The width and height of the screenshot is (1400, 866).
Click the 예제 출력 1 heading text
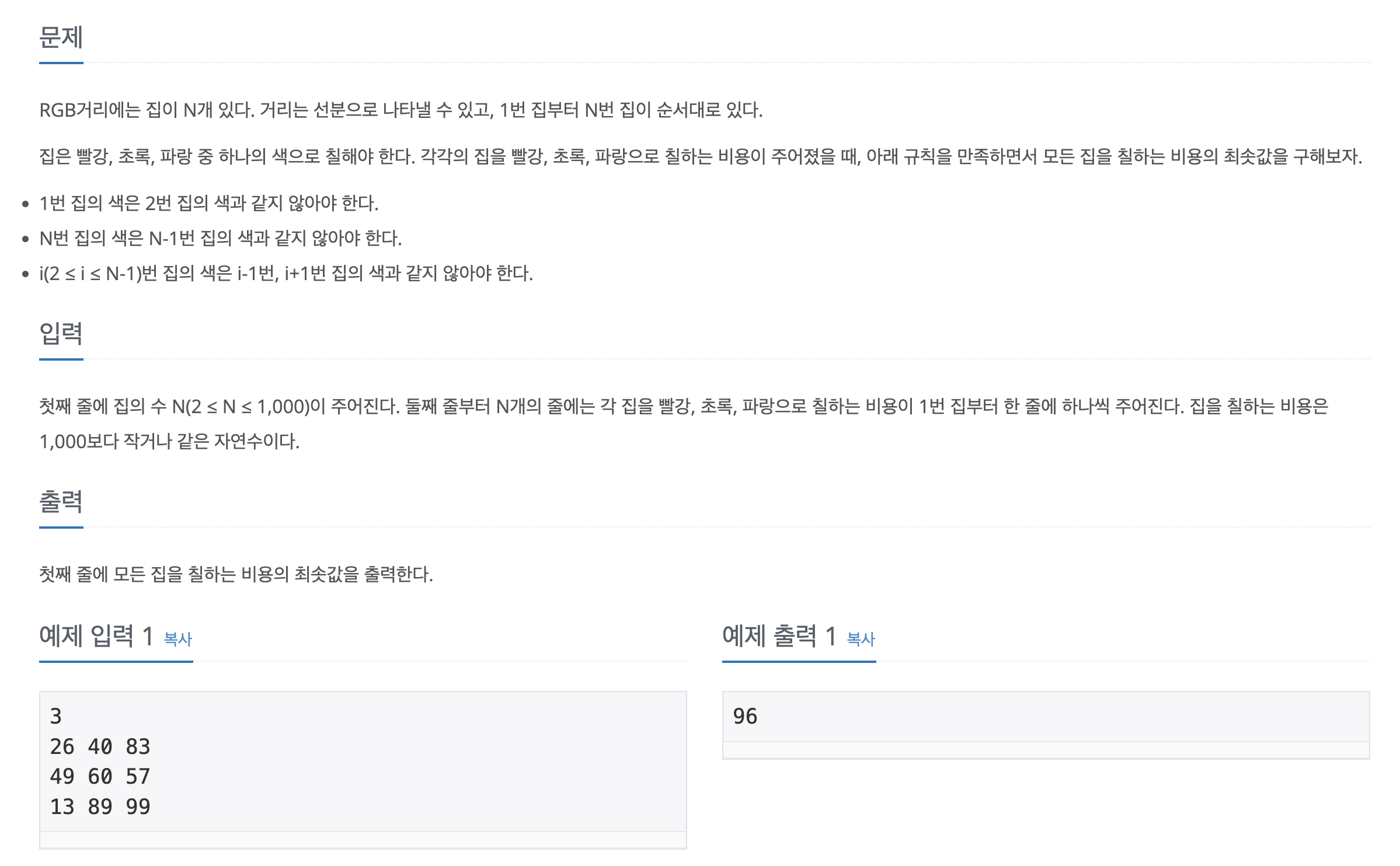click(779, 635)
